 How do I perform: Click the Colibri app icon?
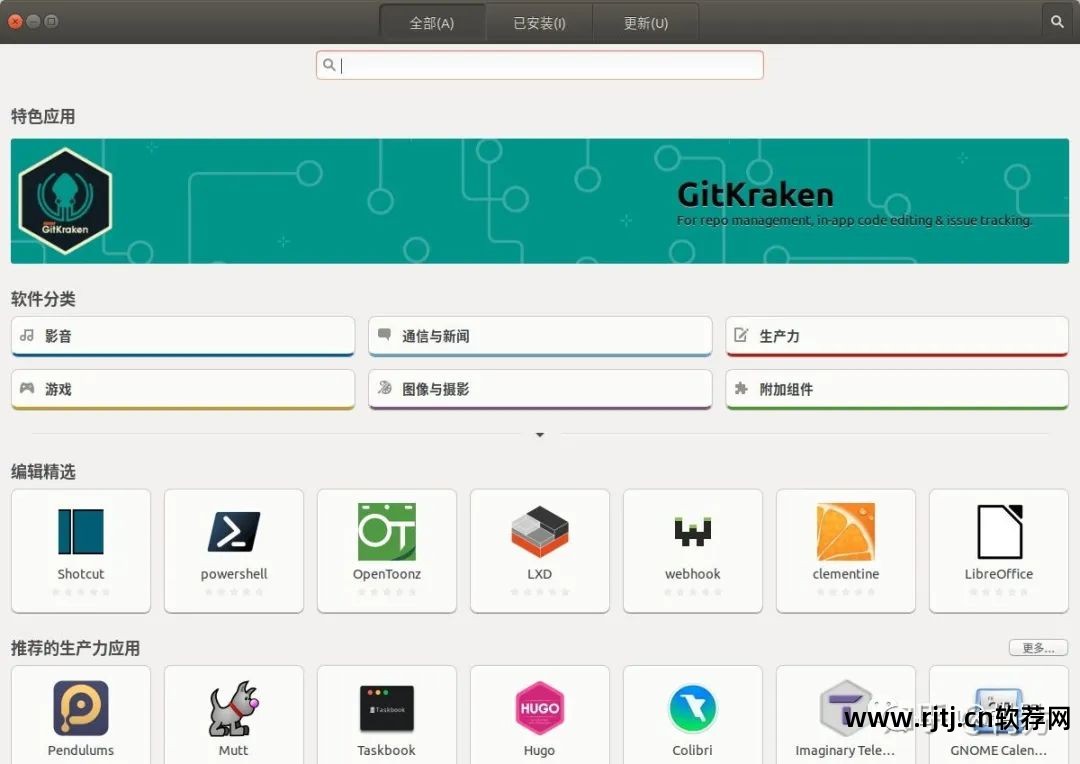tap(692, 708)
